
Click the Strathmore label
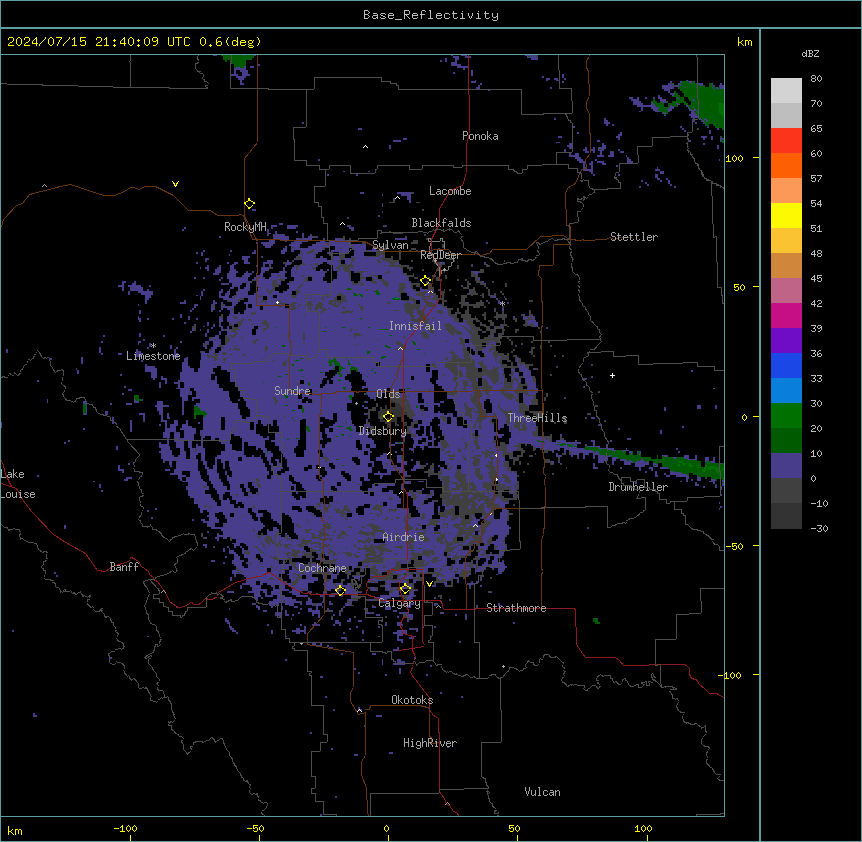(x=516, y=608)
